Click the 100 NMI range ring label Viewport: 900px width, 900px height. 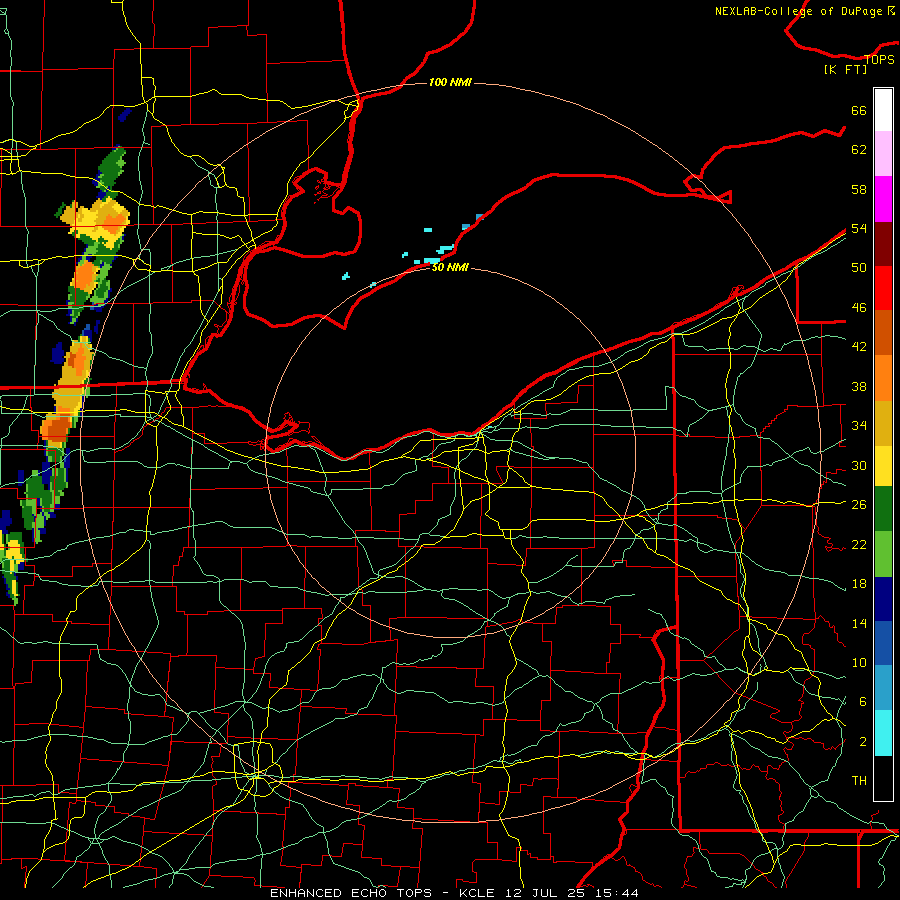(x=450, y=82)
